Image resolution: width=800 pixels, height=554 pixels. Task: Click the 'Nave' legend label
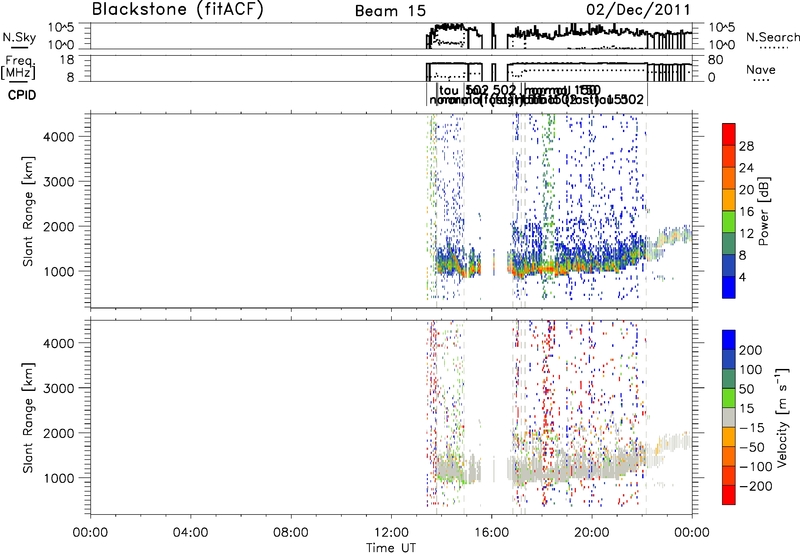click(x=761, y=69)
